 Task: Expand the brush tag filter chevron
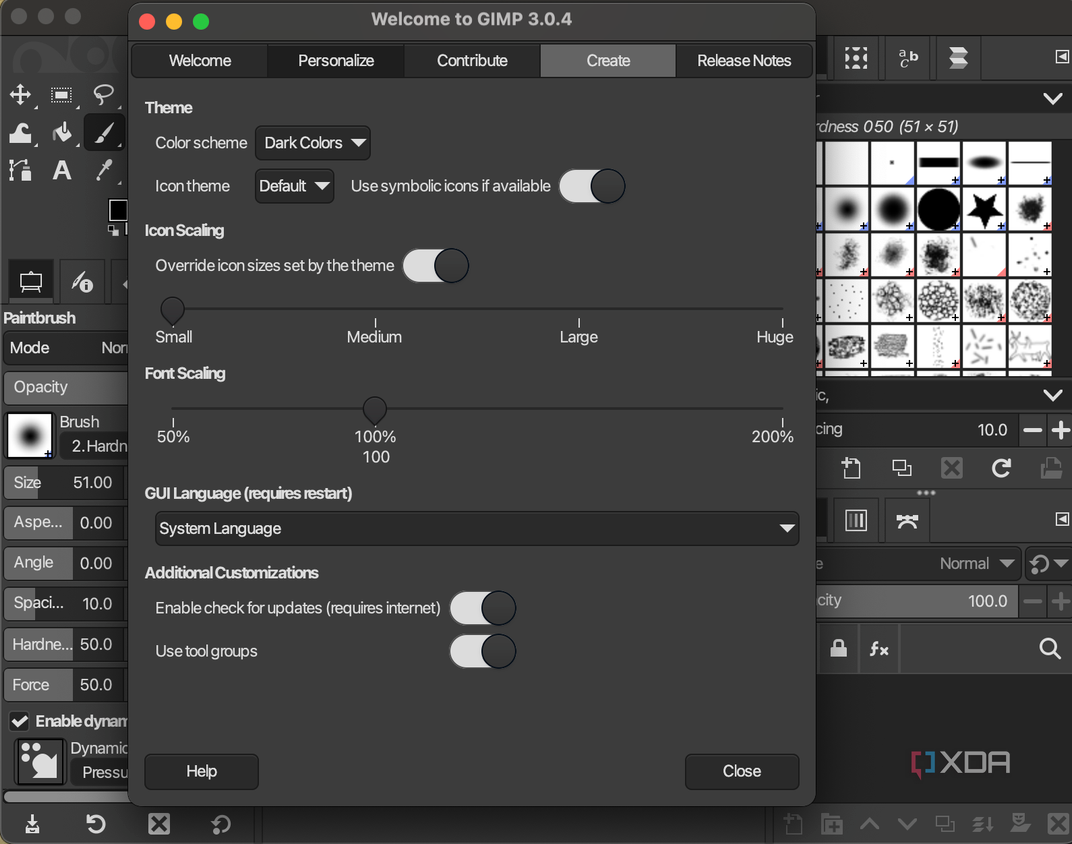1053,395
